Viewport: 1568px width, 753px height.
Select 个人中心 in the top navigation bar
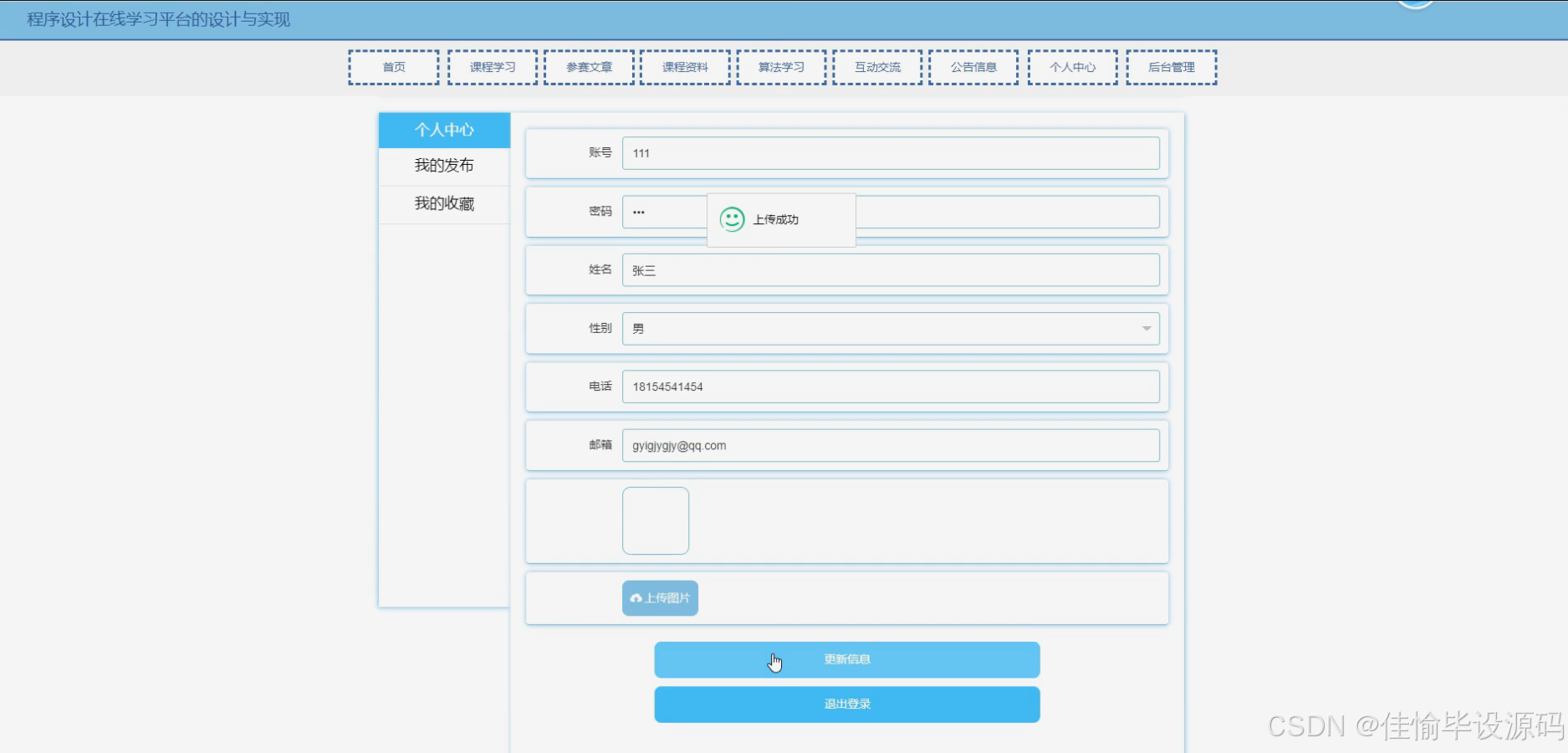(x=1073, y=68)
